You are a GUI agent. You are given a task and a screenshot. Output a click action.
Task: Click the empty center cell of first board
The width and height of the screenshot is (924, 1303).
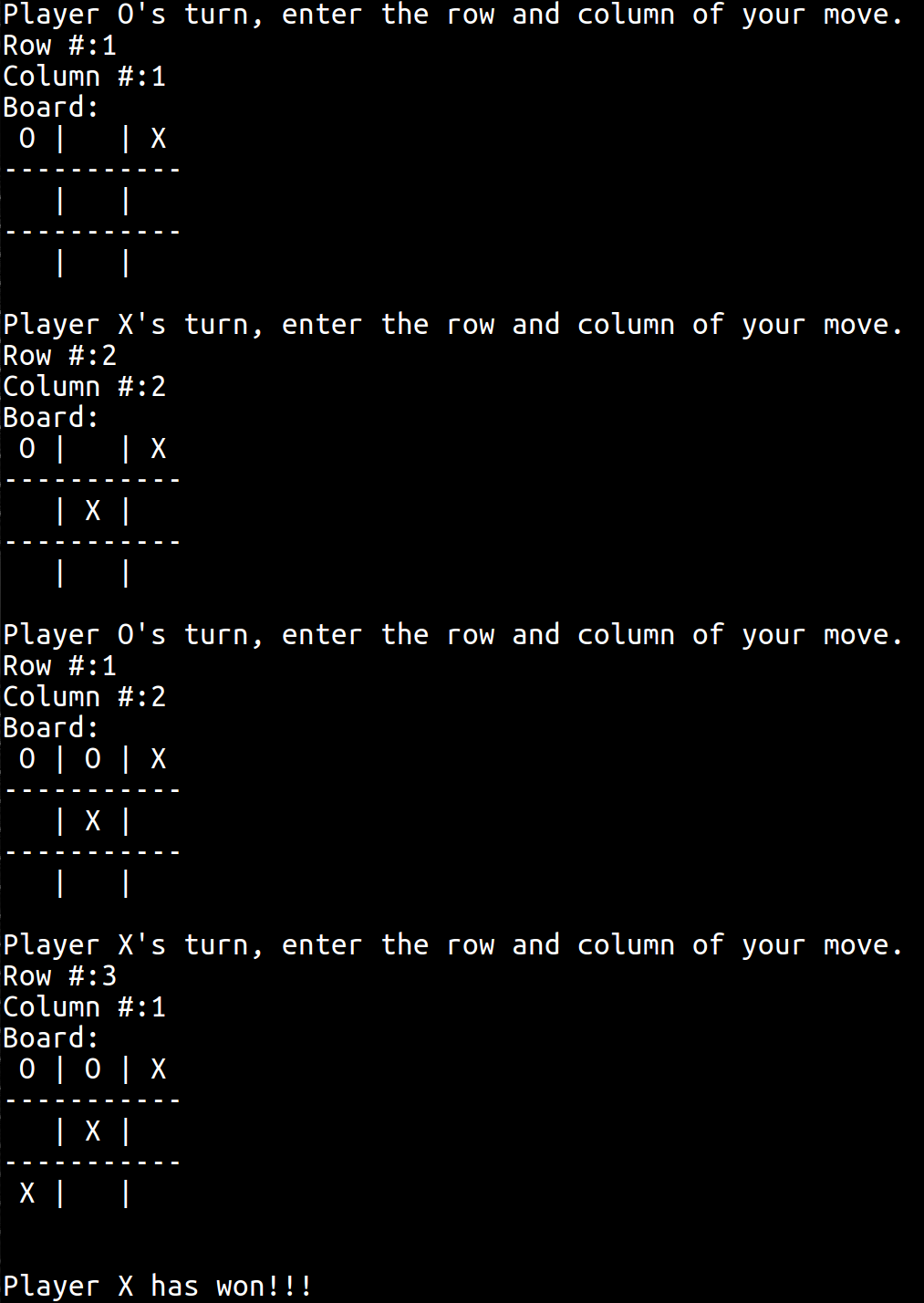pyautogui.click(x=93, y=201)
